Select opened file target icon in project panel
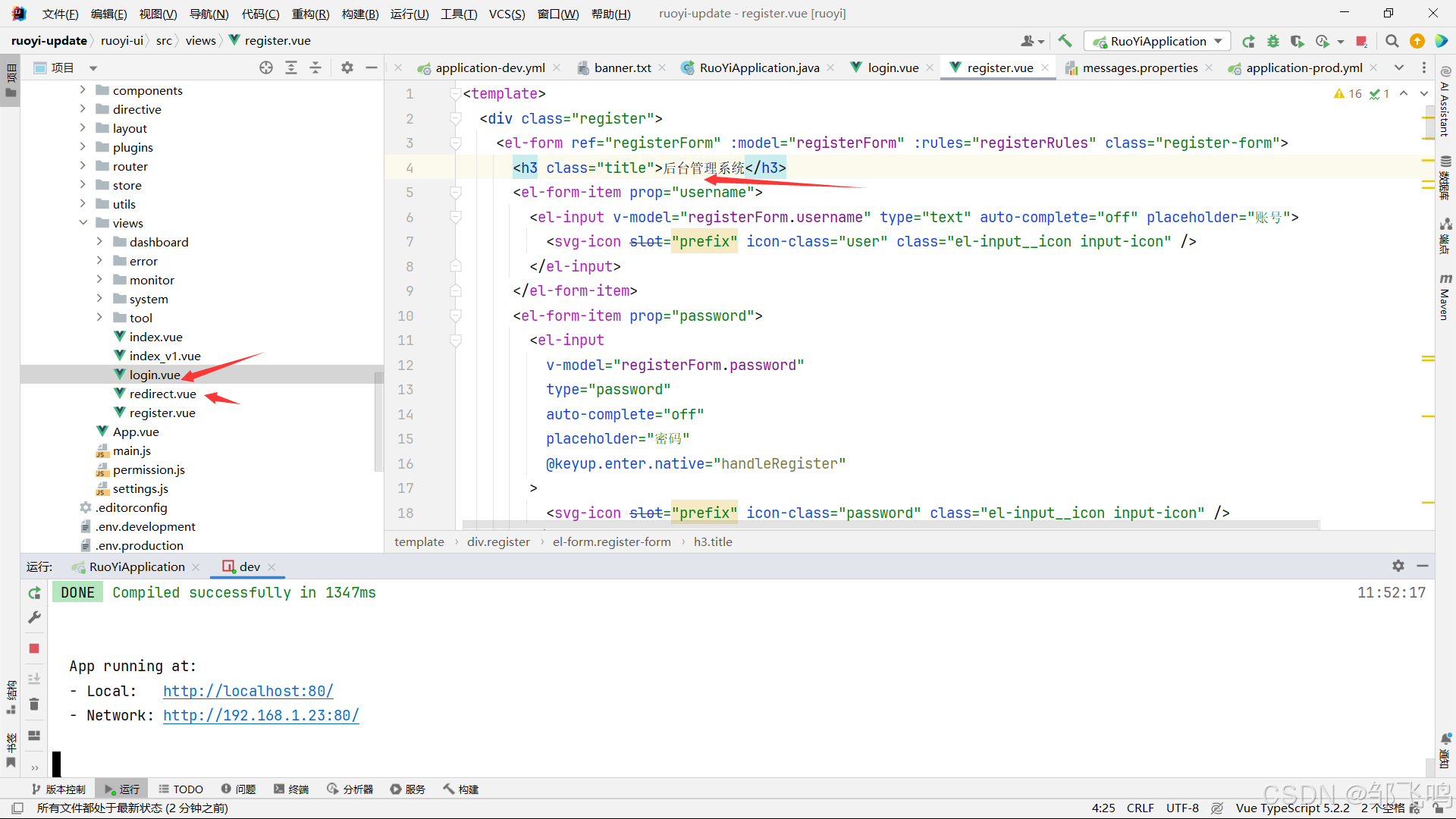 tap(266, 67)
